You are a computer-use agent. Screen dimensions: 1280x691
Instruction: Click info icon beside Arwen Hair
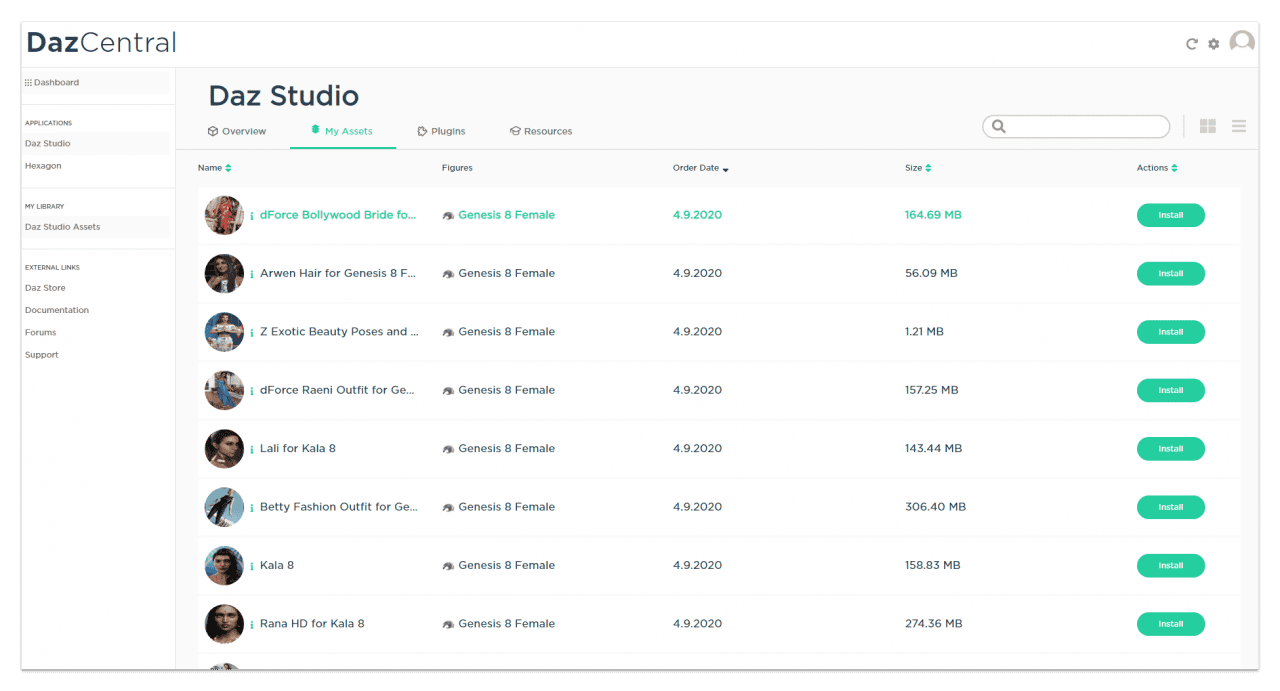tap(252, 274)
